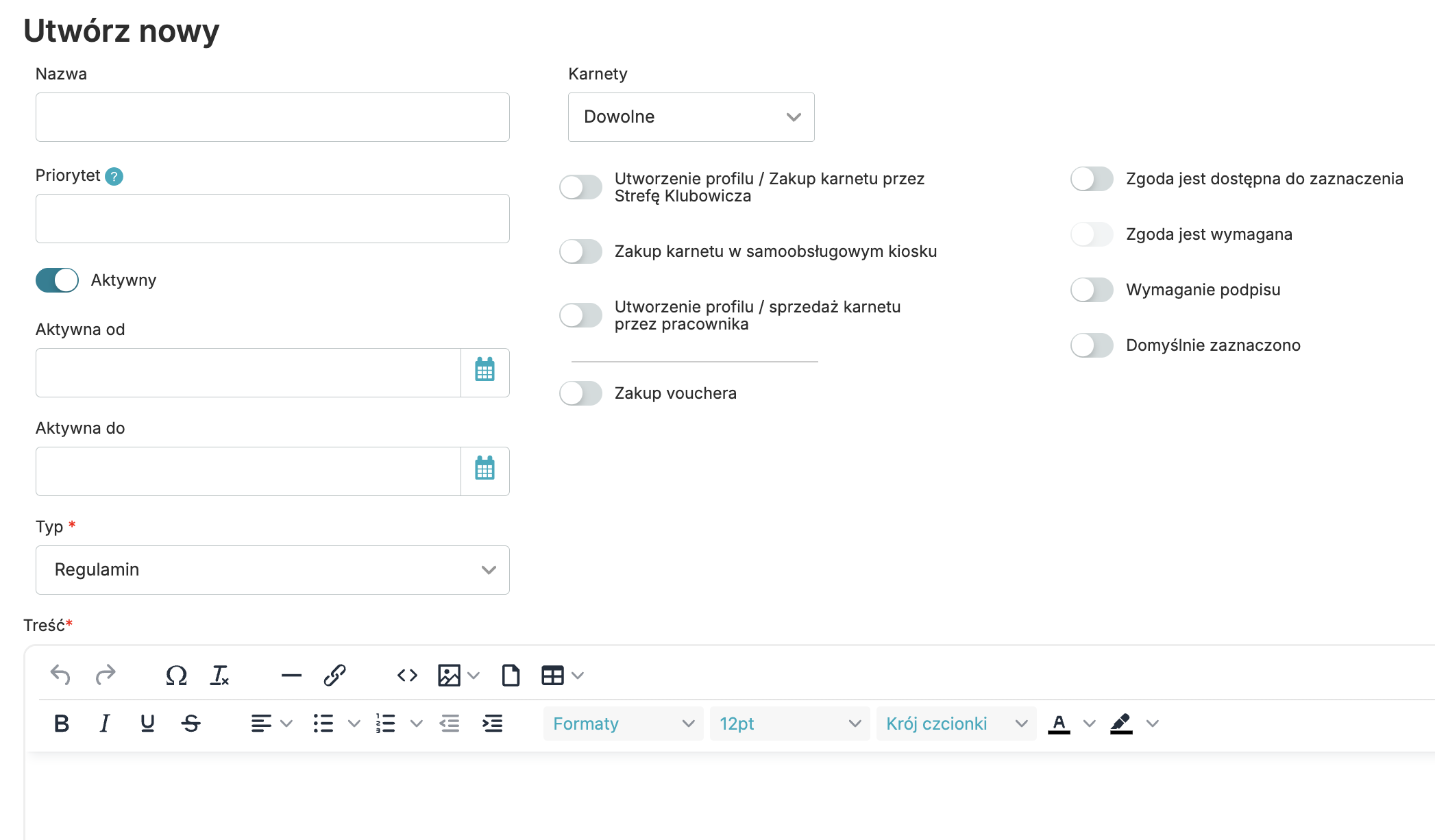Click the increase indent icon
Screen dimensions: 1435x840
coord(492,724)
